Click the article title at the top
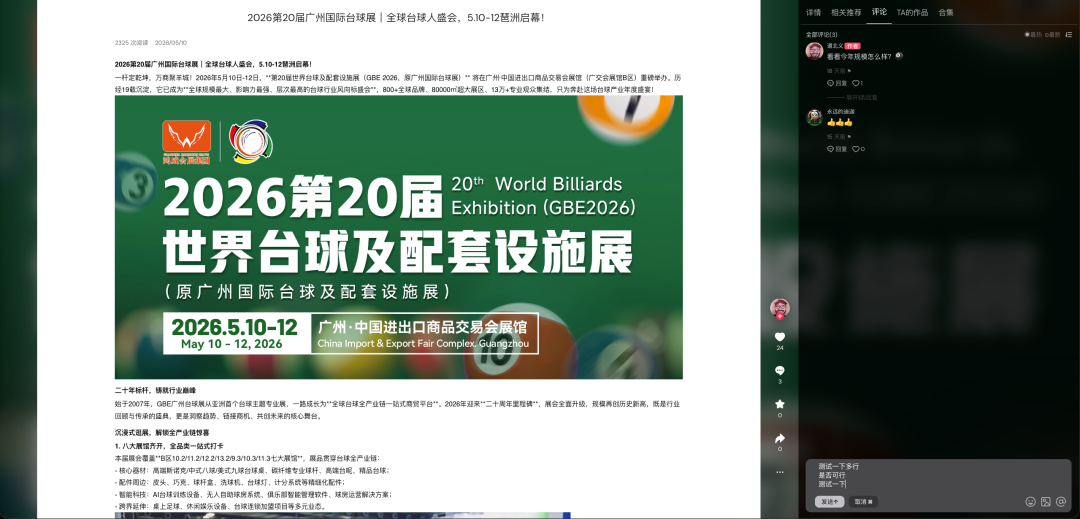 396,17
